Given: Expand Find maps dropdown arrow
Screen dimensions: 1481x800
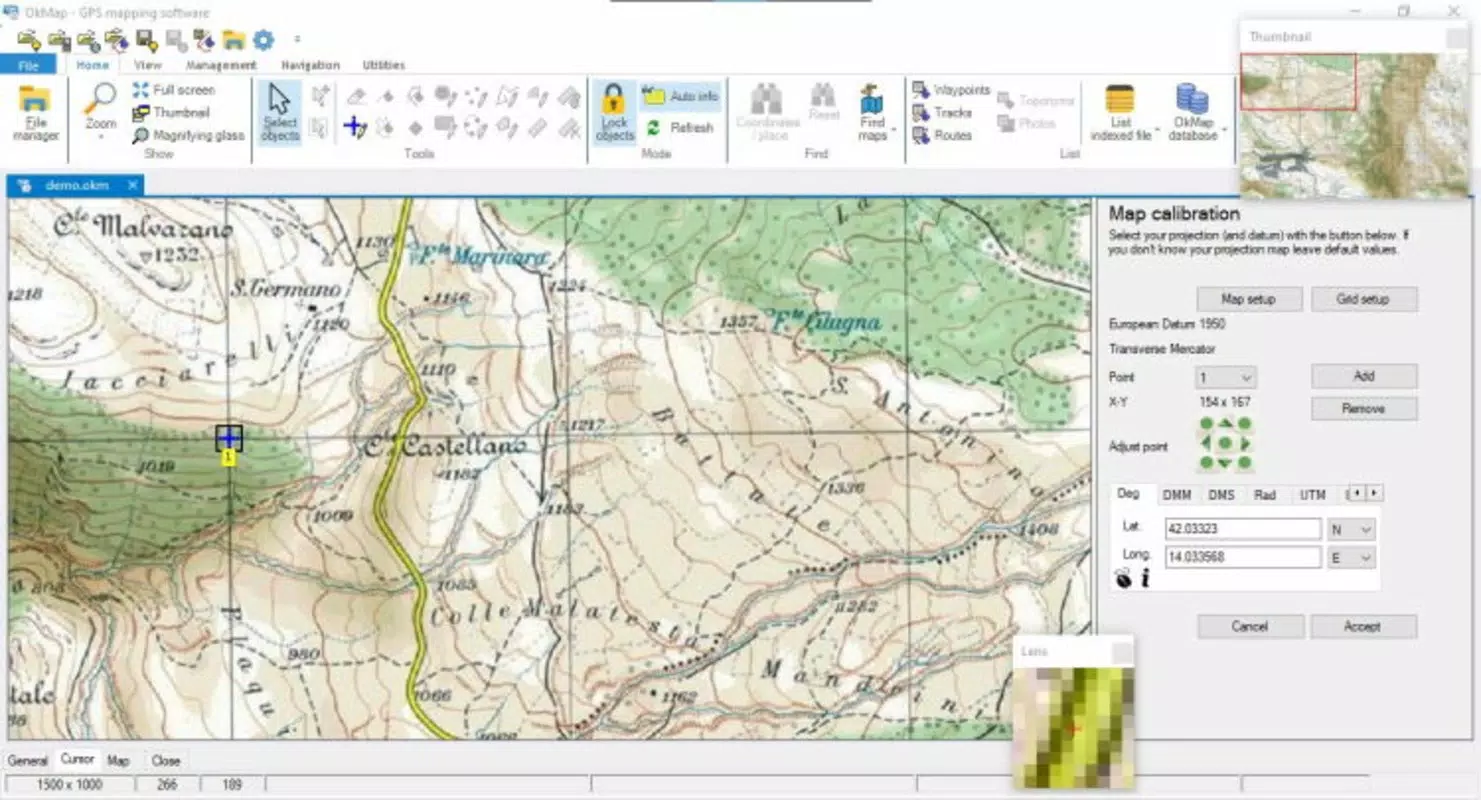Looking at the screenshot, I should (893, 130).
